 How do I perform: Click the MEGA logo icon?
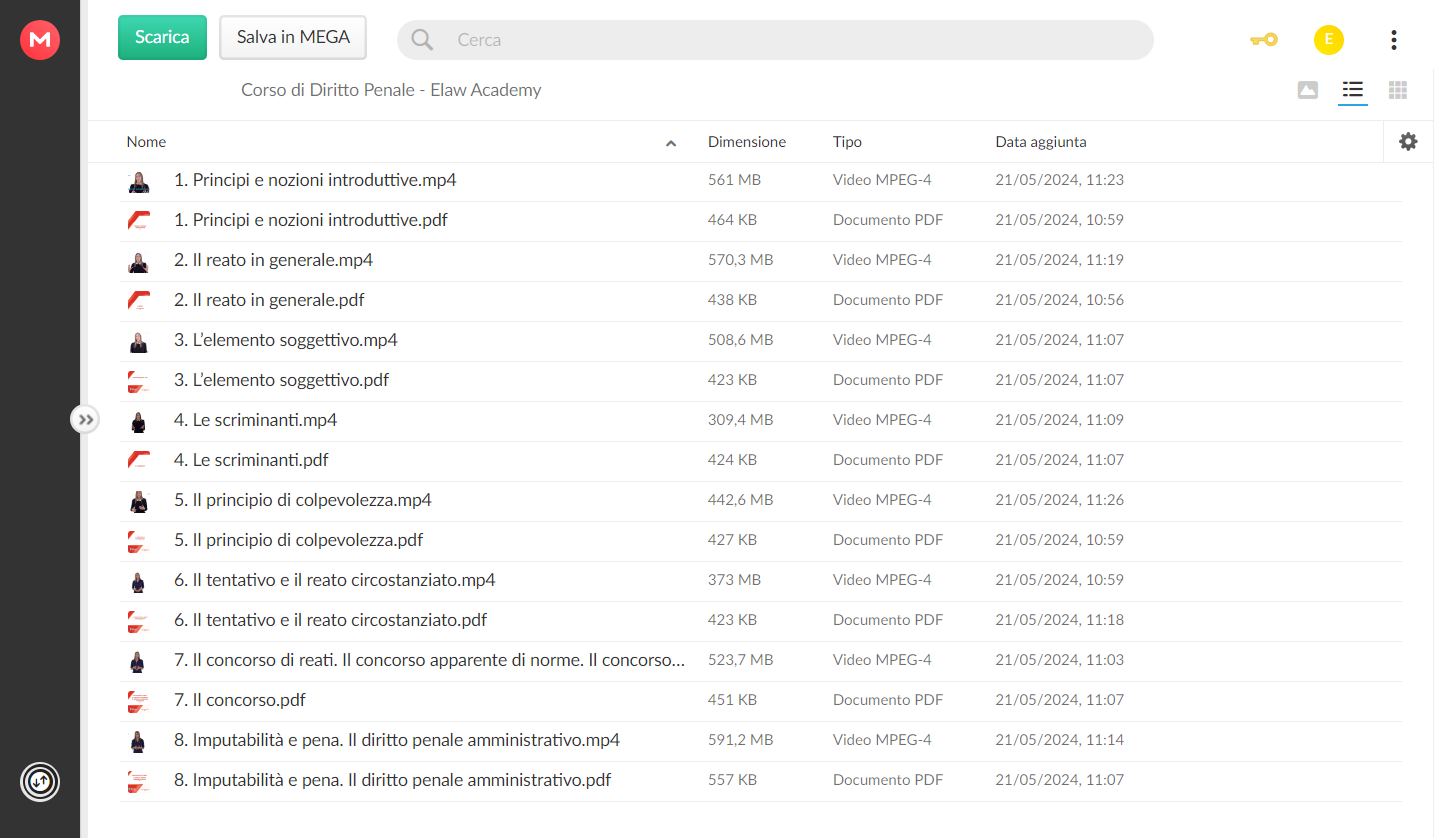pos(40,40)
